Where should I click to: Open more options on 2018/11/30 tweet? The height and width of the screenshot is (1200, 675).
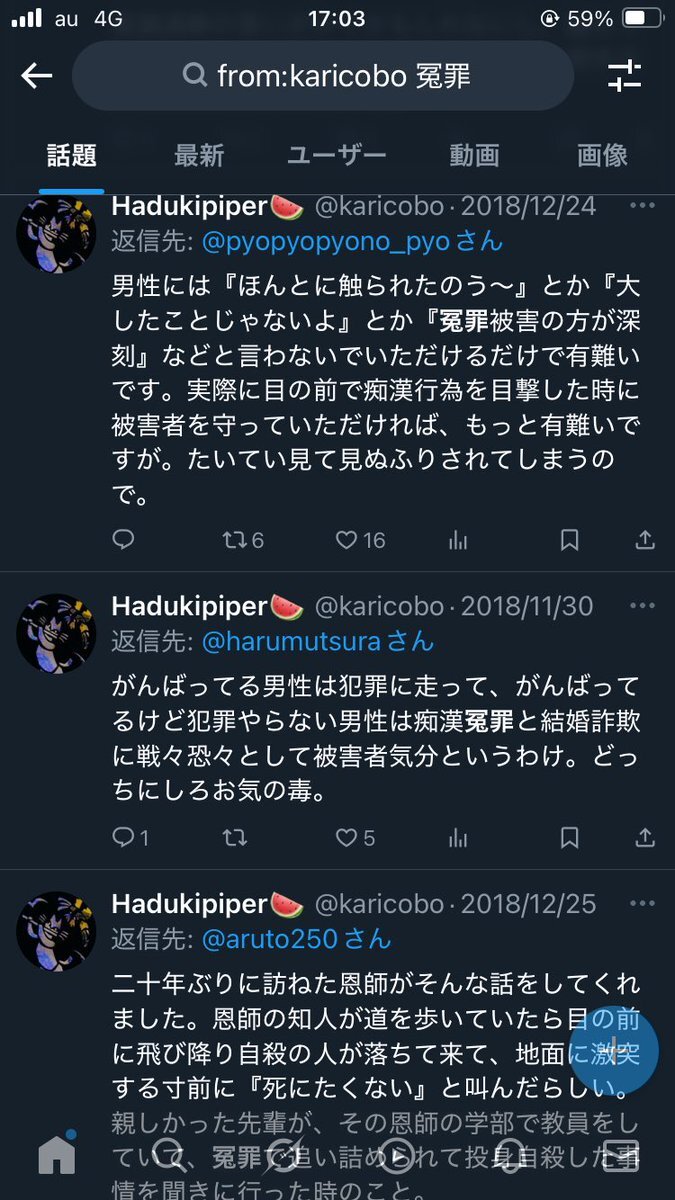[x=642, y=605]
